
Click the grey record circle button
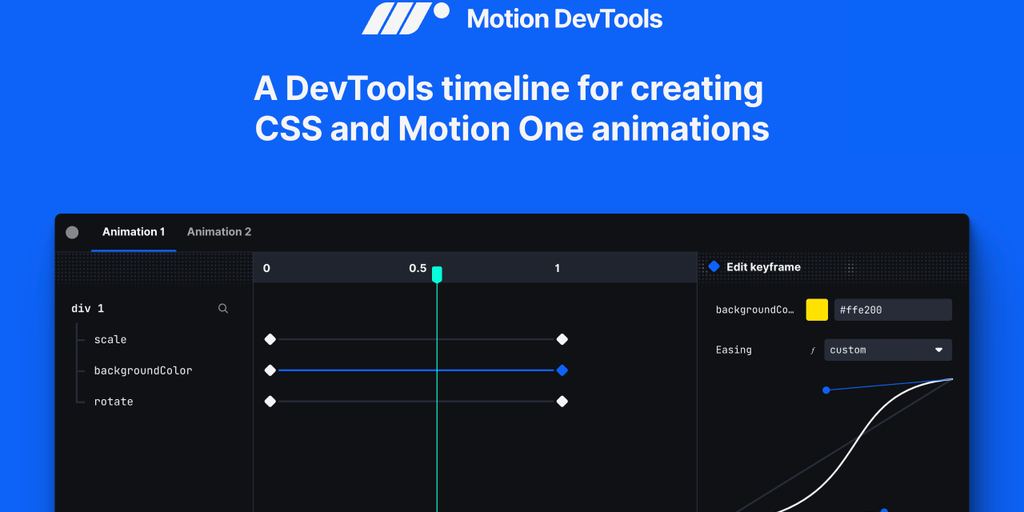pos(72,232)
